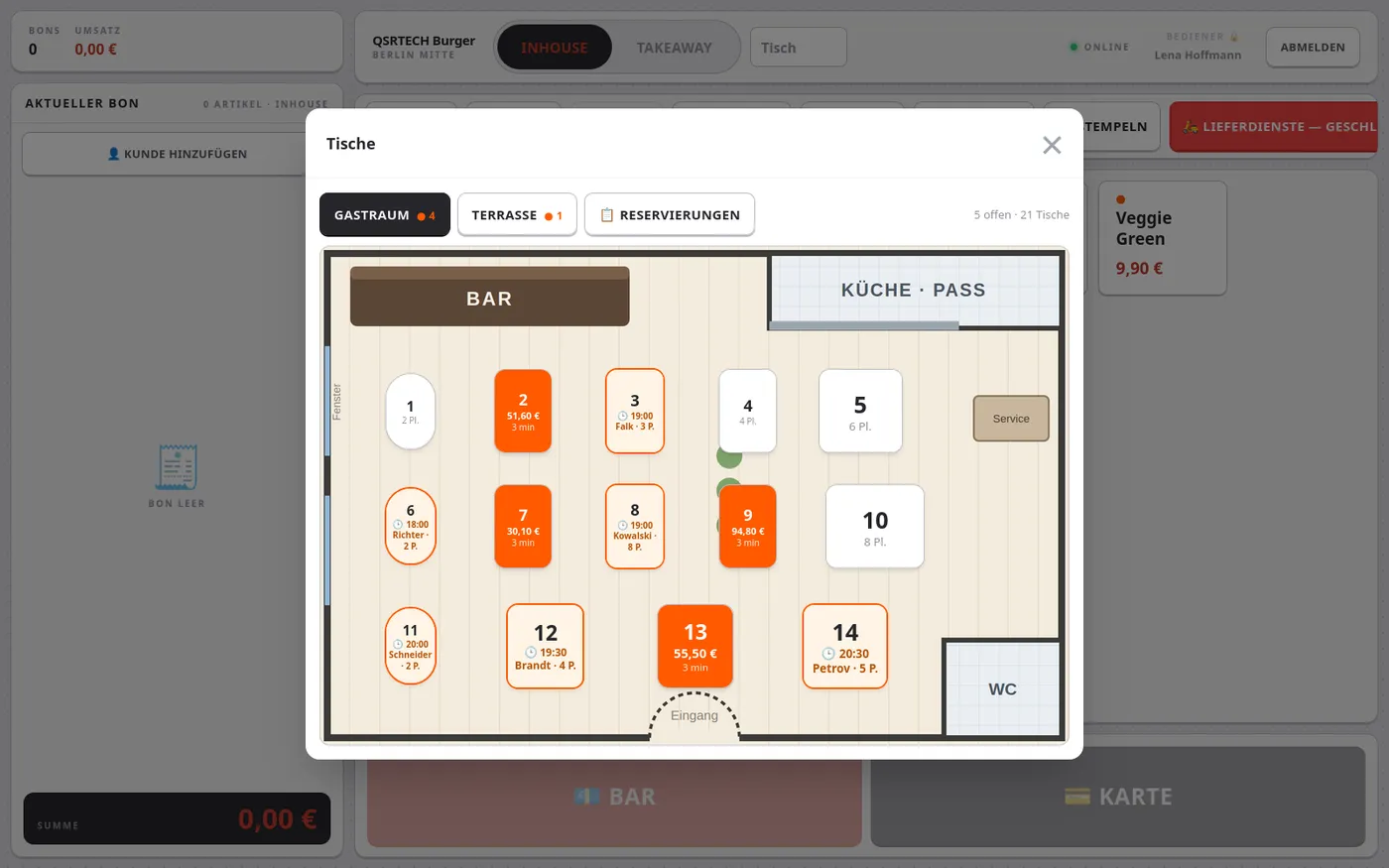This screenshot has height=868, width=1389.
Task: Switch to the Gastraum tab
Action: (385, 215)
